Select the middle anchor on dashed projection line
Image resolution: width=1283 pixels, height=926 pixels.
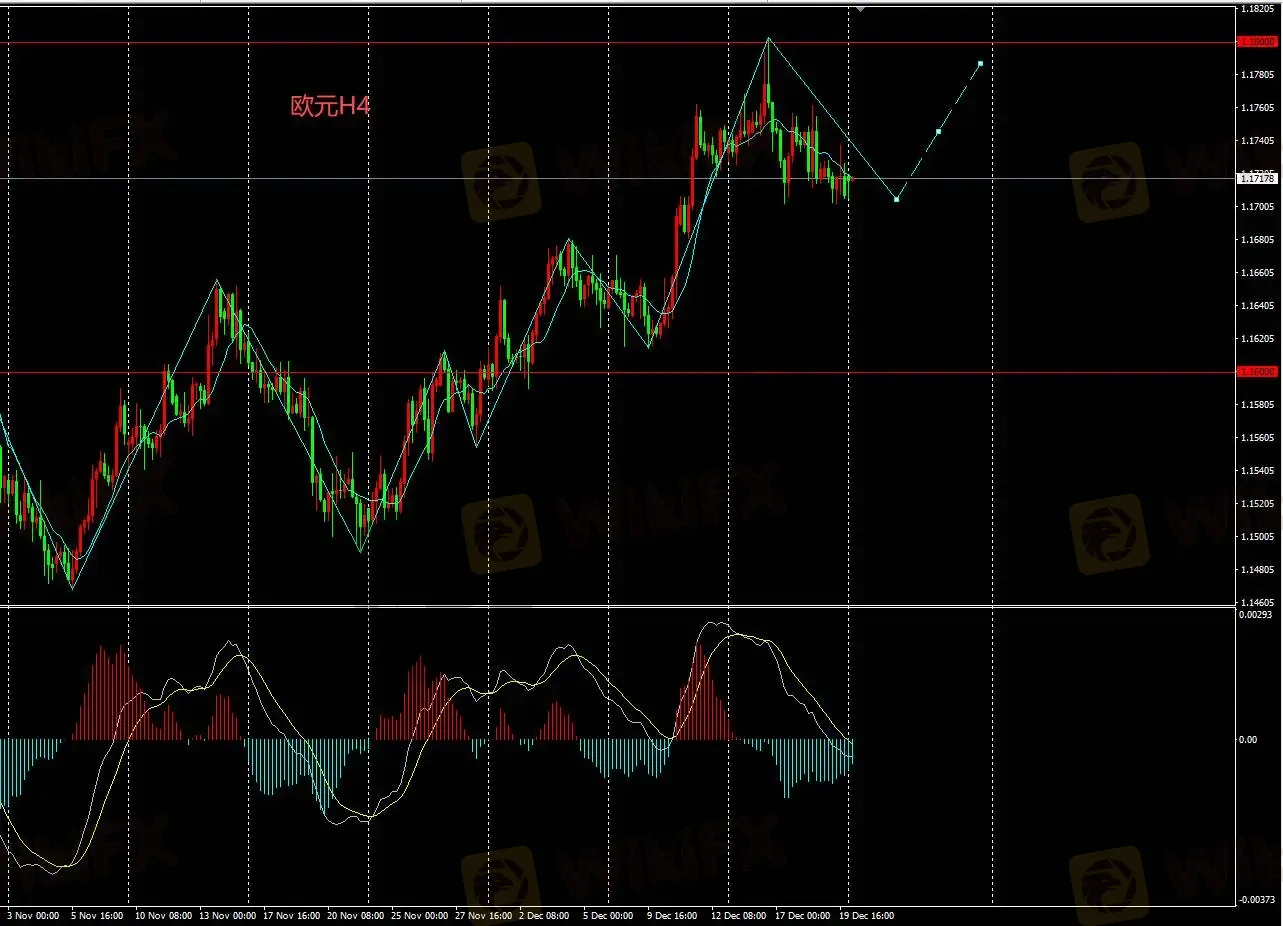(938, 131)
